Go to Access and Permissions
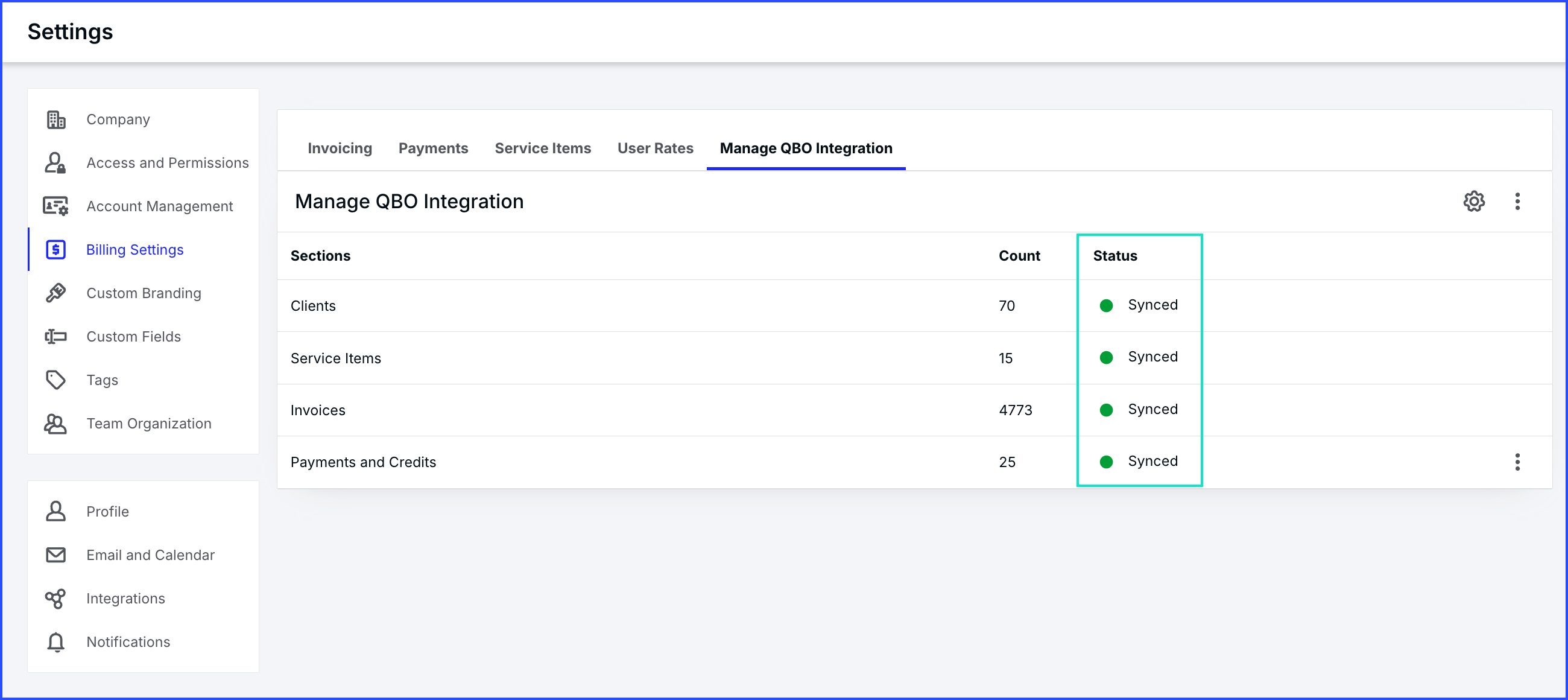Screen dimensions: 1568x700 pyautogui.click(x=168, y=163)
